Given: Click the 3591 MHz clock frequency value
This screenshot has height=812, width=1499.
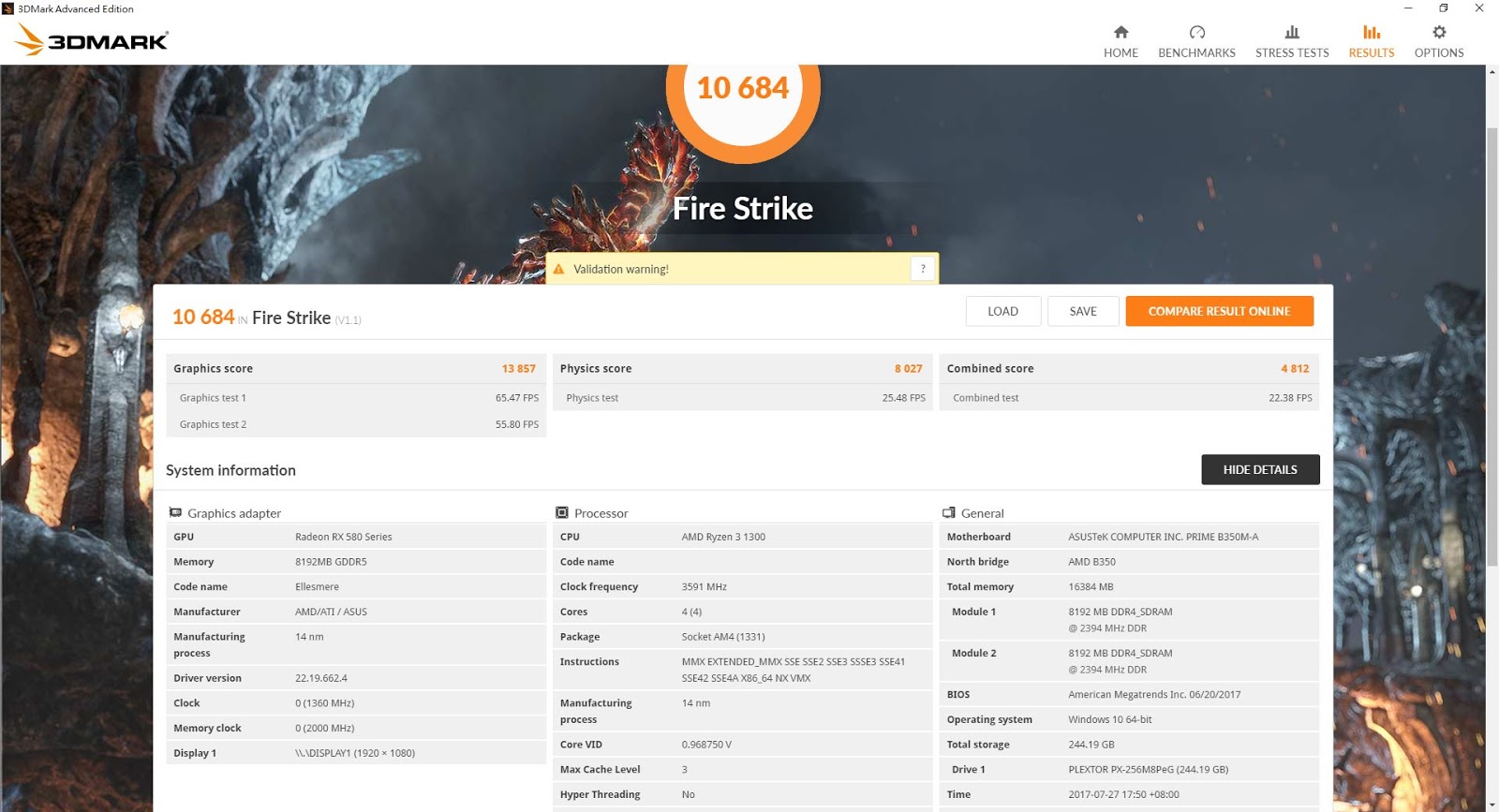Looking at the screenshot, I should pyautogui.click(x=705, y=587).
